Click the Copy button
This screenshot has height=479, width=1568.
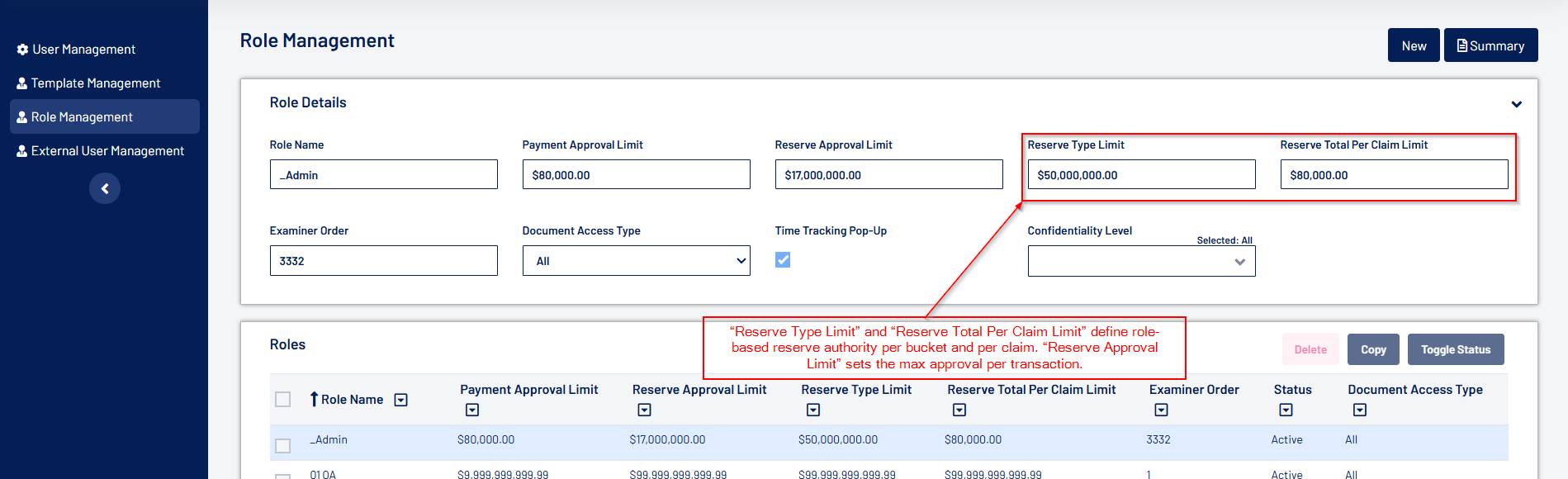click(x=1373, y=349)
